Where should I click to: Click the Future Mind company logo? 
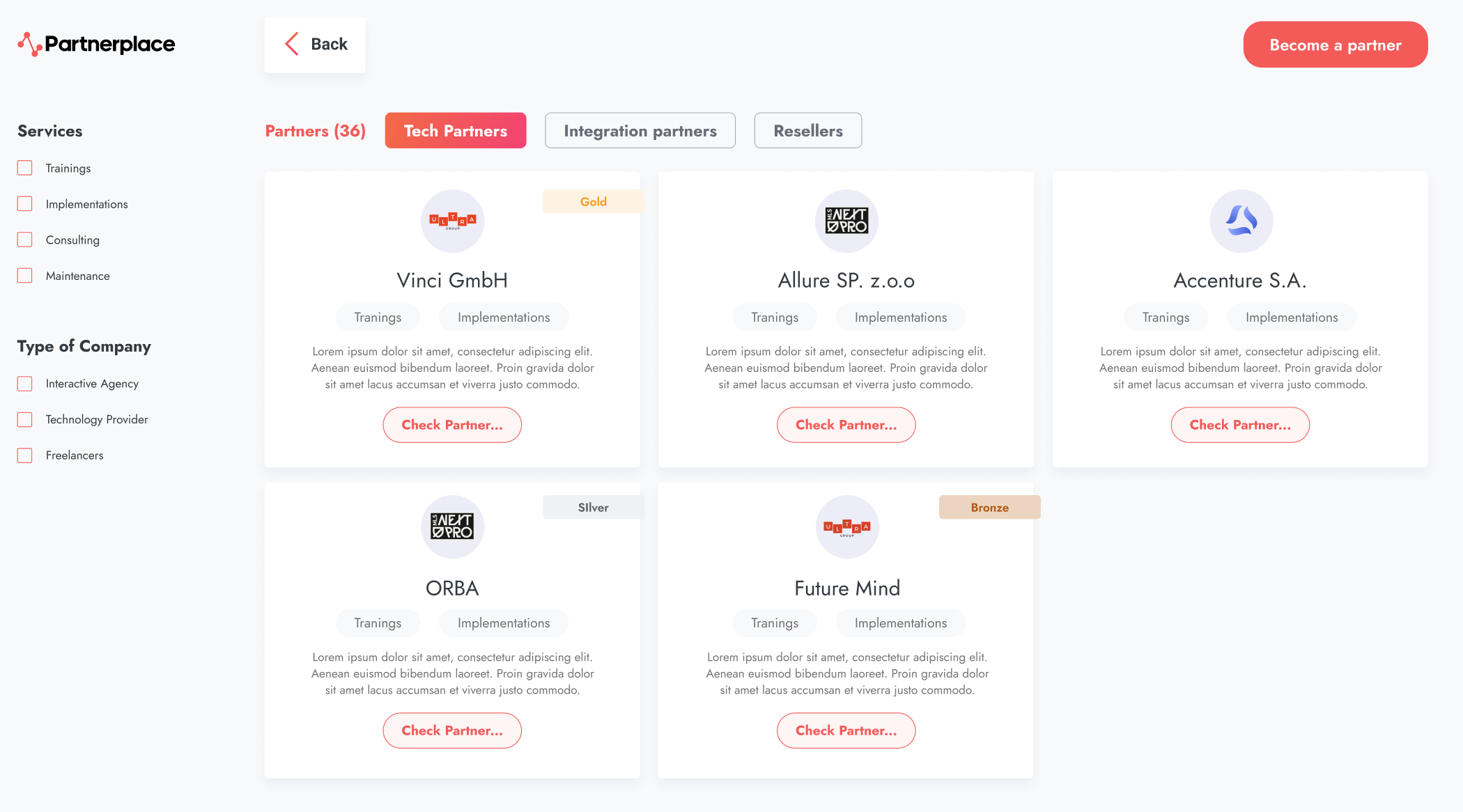pos(846,526)
